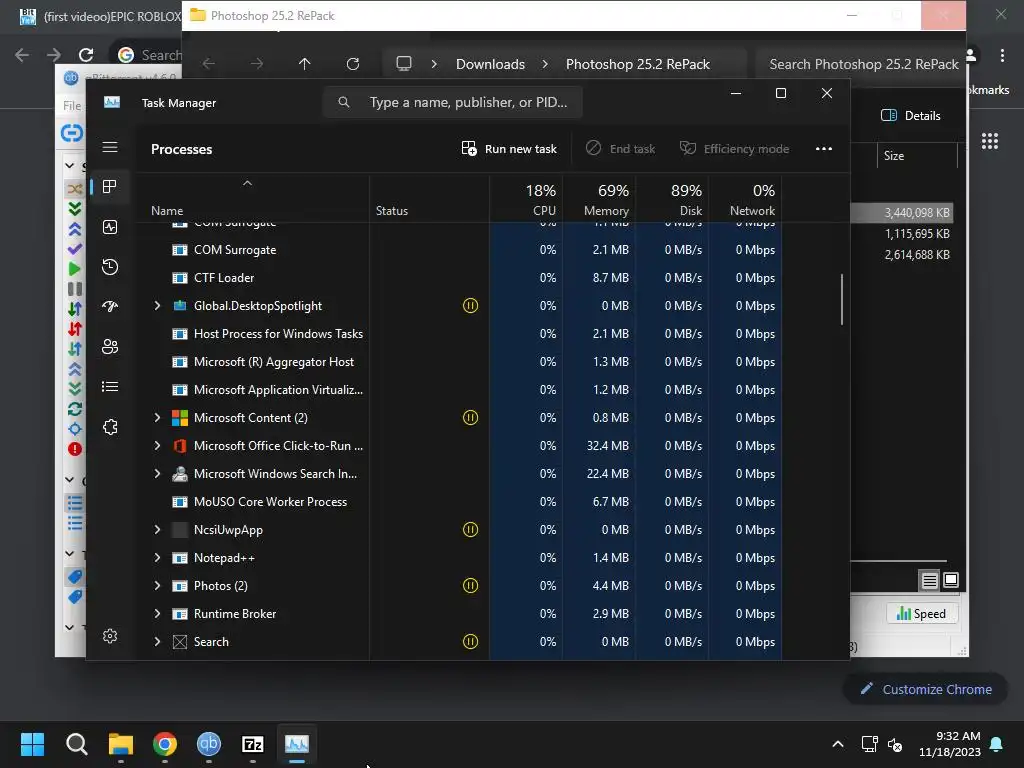
Task: Open Task Manager settings gear
Action: (110, 636)
